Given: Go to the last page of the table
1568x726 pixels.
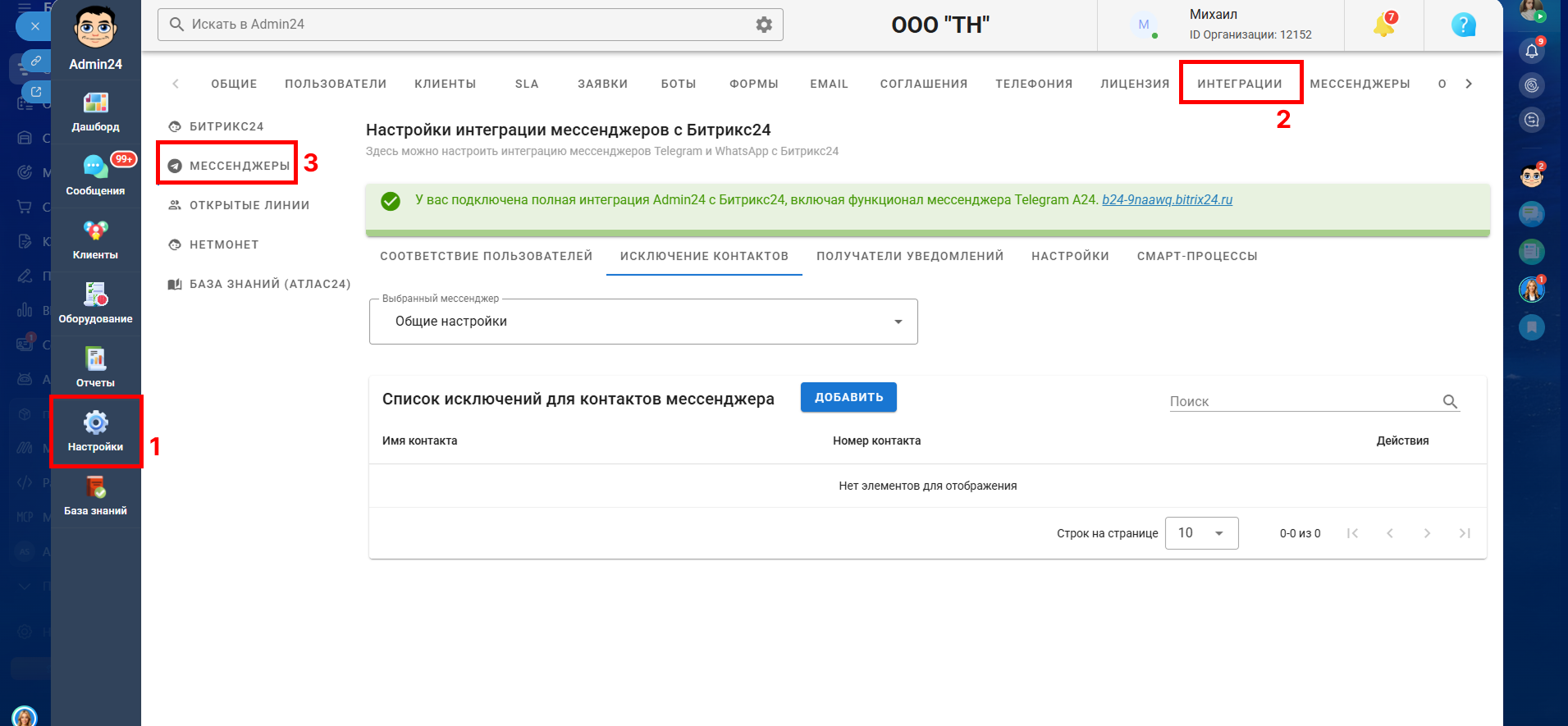Looking at the screenshot, I should coord(1465,533).
